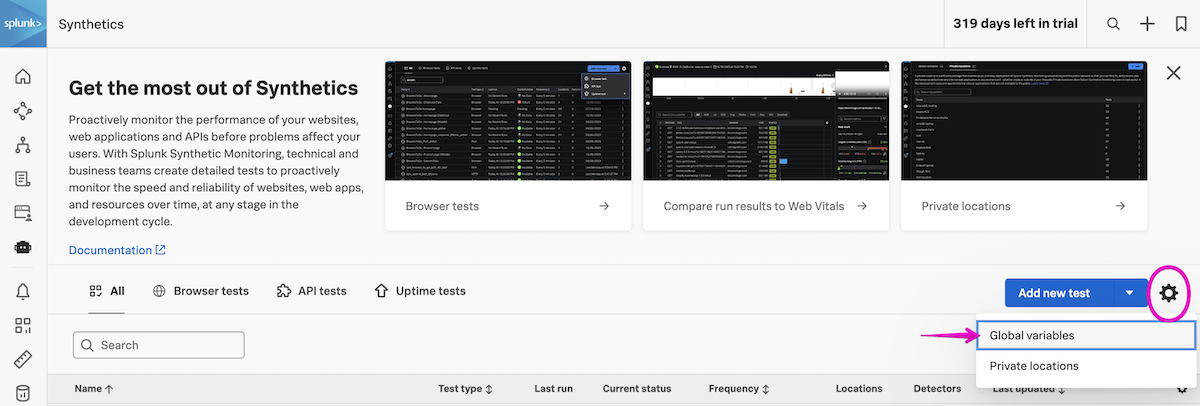
Task: Click the plus icon in top bar
Action: pyautogui.click(x=1147, y=24)
